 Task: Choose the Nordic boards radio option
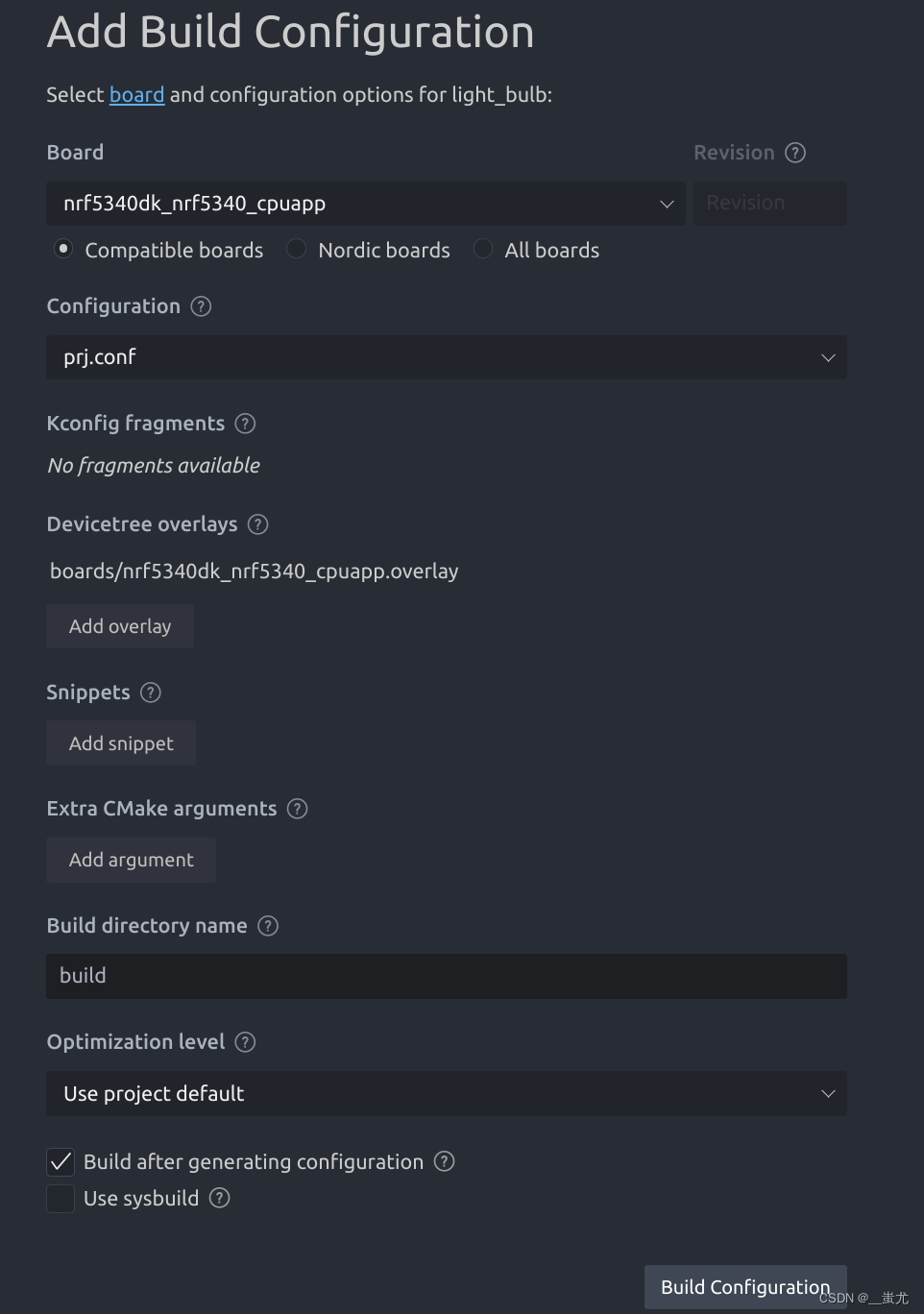click(297, 249)
